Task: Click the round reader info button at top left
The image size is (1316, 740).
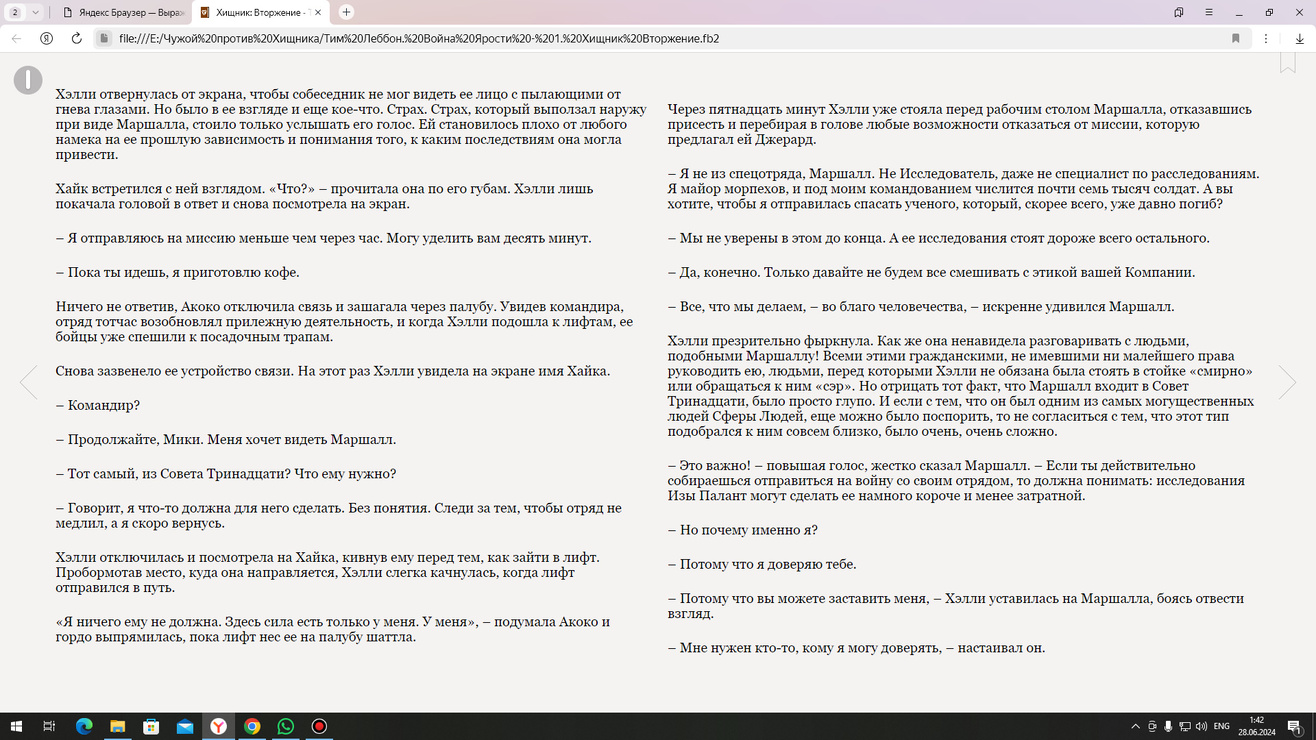Action: 28,80
